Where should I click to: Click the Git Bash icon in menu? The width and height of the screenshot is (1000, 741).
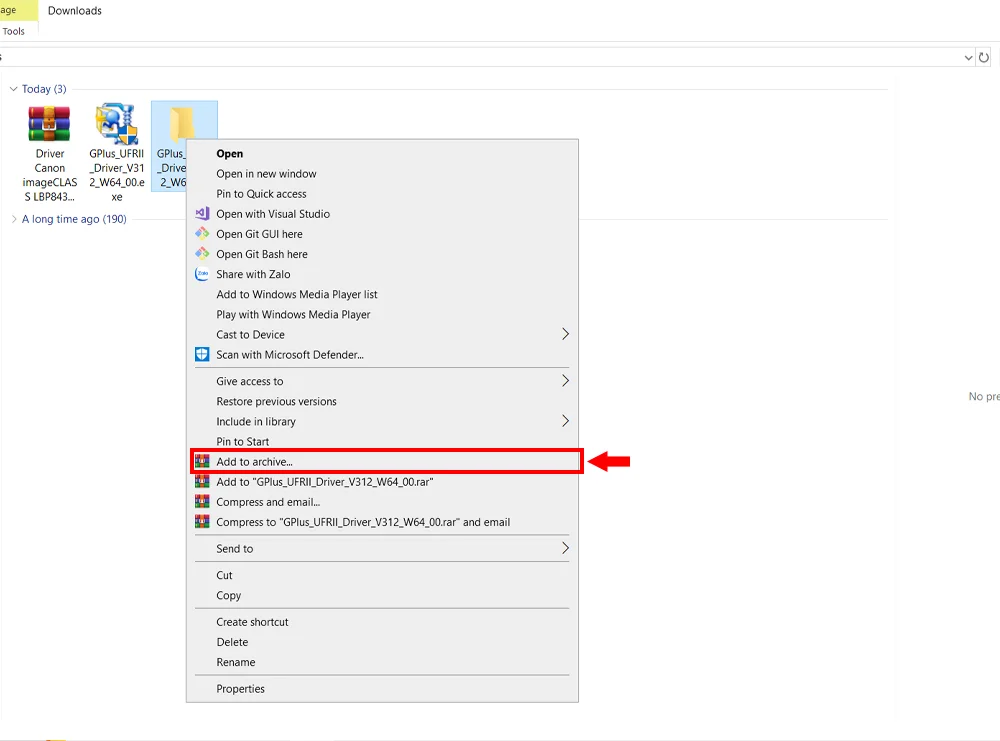point(202,254)
